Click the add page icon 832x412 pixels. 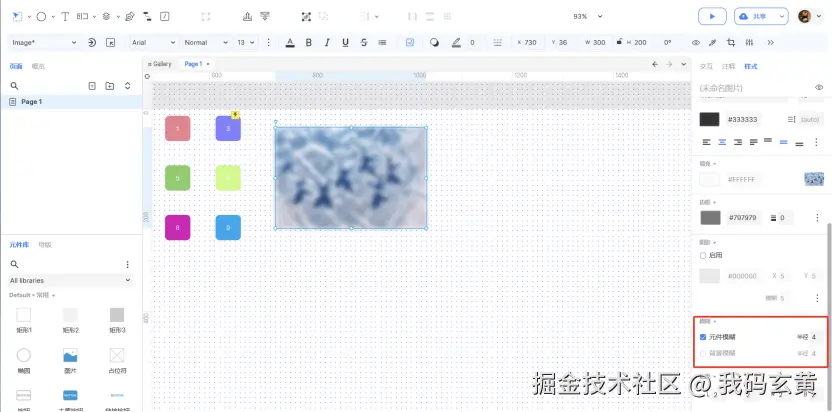click(x=92, y=85)
